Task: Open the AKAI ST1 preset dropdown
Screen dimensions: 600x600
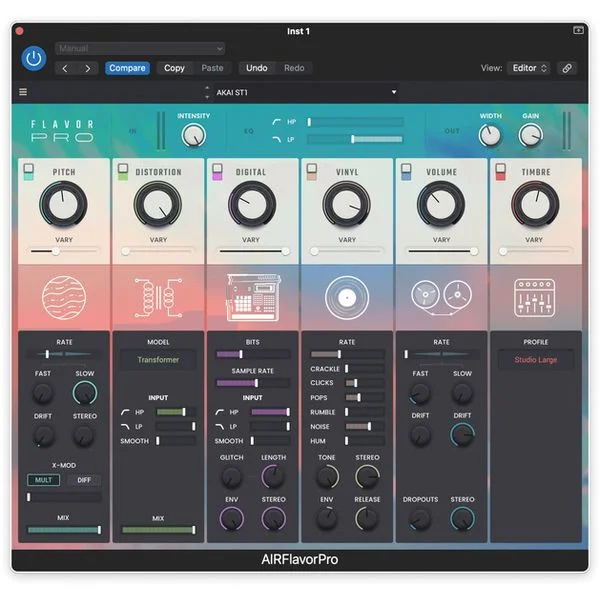Action: pos(302,92)
